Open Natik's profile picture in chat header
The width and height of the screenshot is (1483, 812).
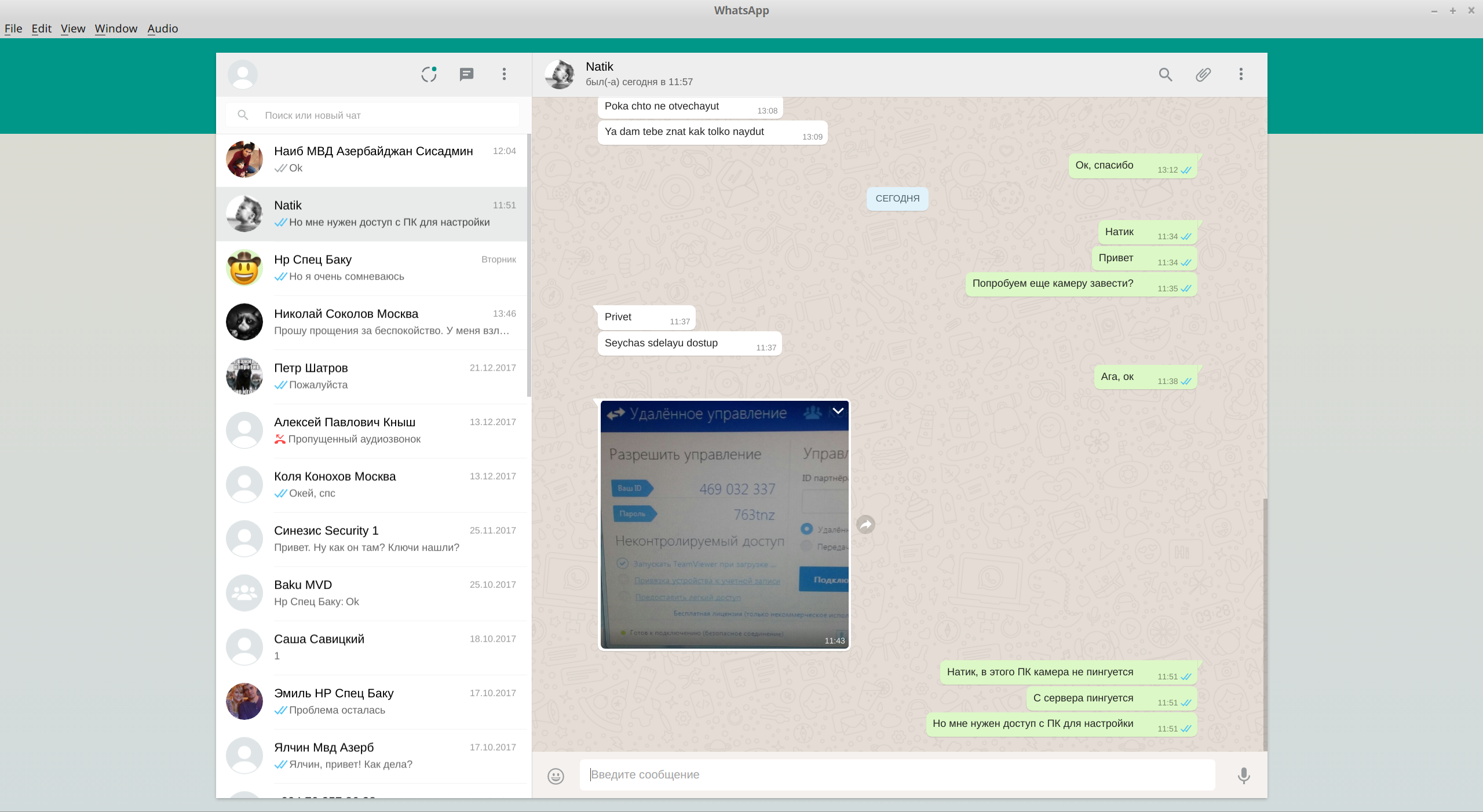(560, 74)
